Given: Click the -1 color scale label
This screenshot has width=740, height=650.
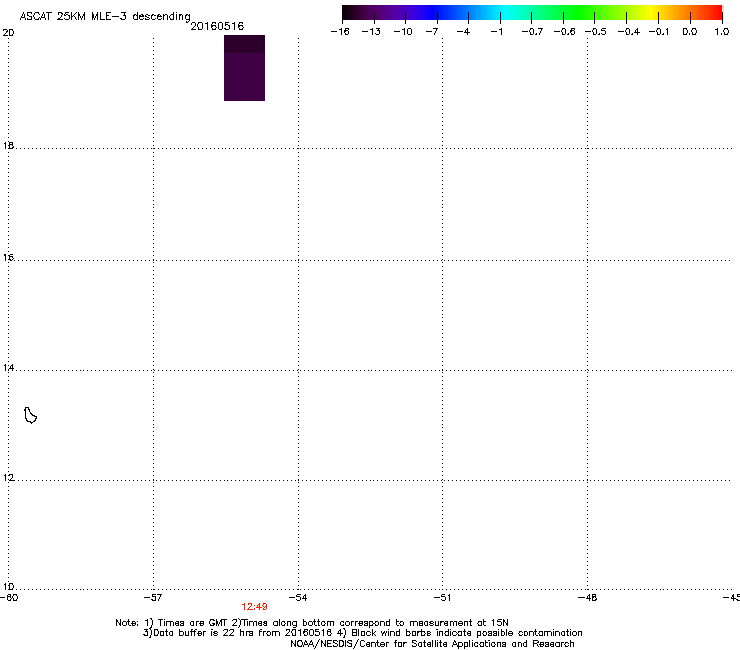Looking at the screenshot, I should point(496,32).
